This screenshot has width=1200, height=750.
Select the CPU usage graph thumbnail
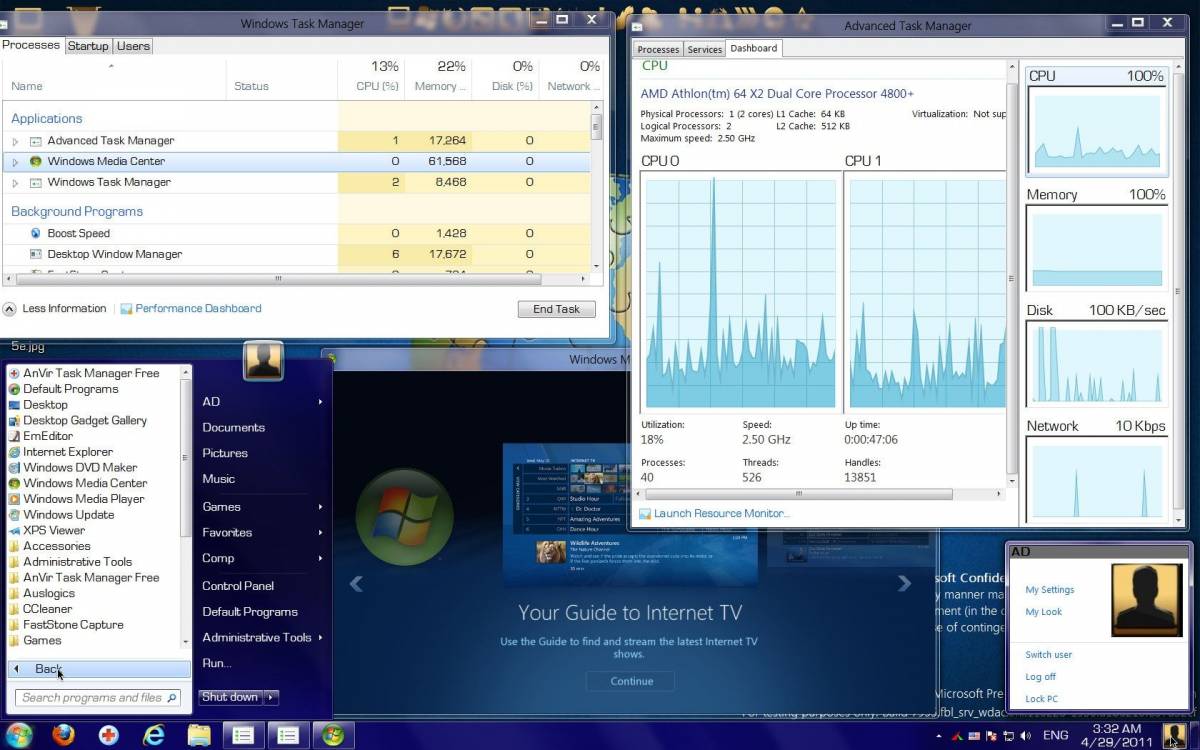pyautogui.click(x=1097, y=120)
